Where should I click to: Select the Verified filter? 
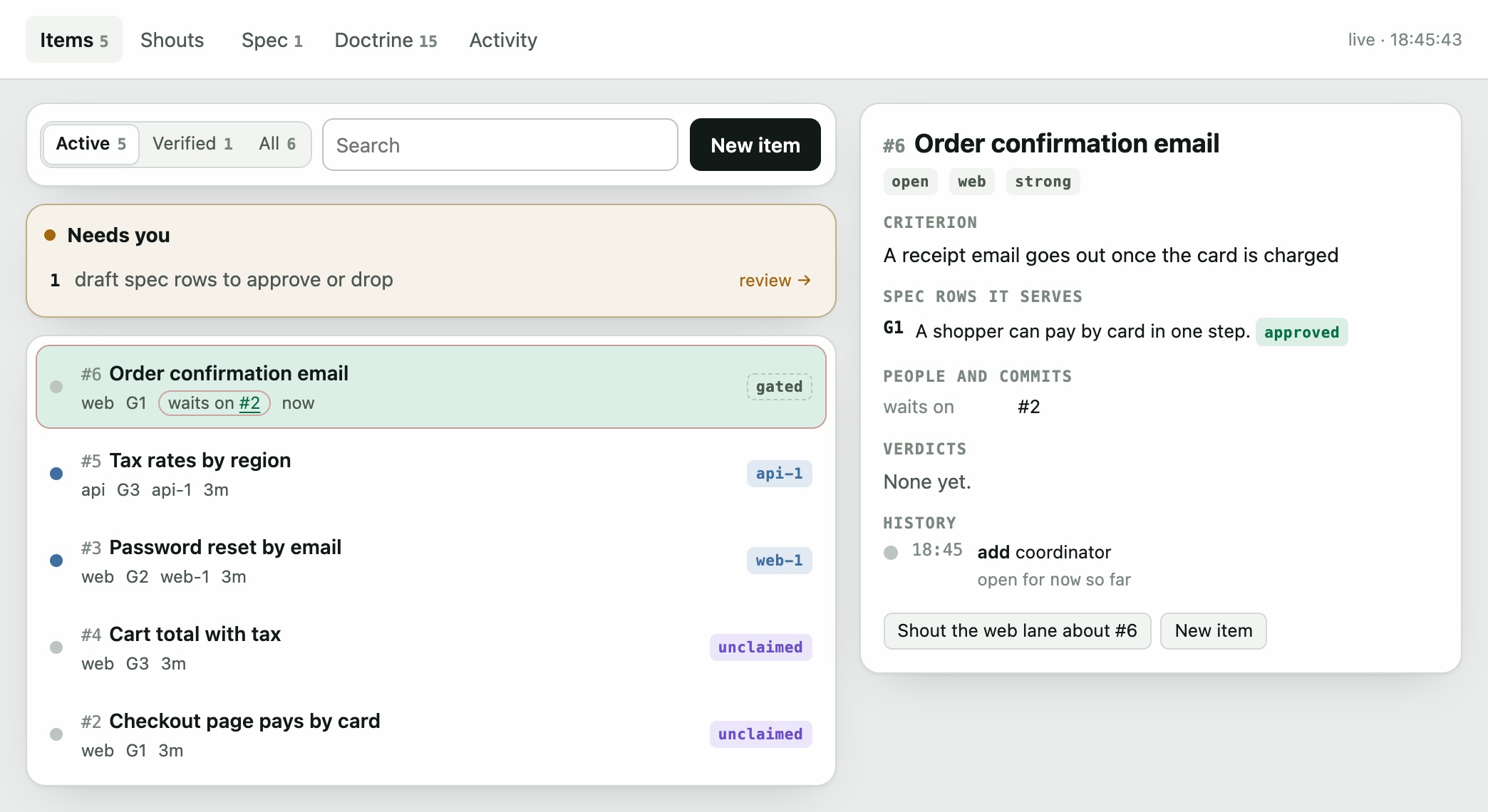tap(192, 144)
